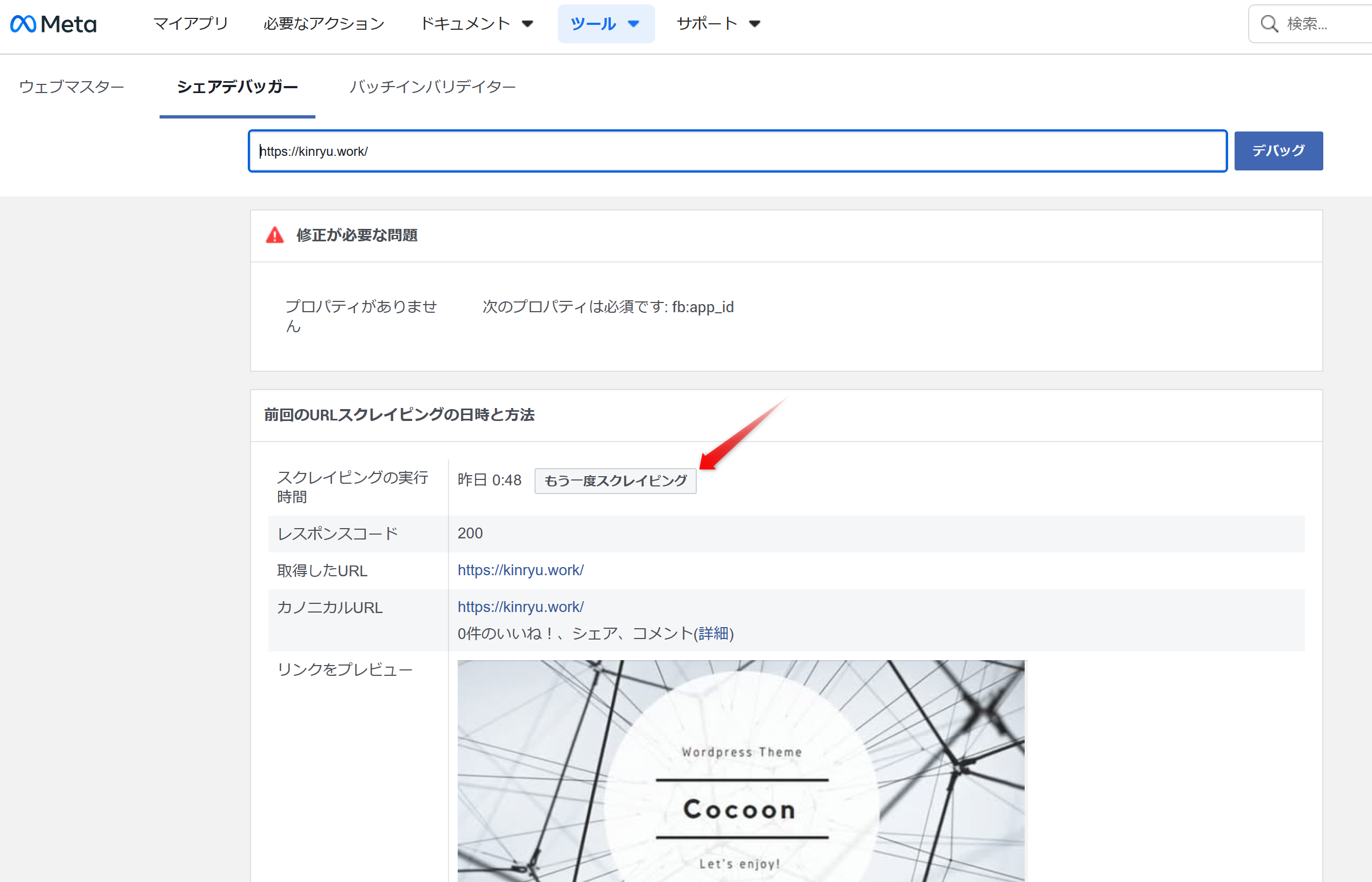Screen dimensions: 1372x882
Task: Click the Cocoon link preview image
Action: [x=741, y=771]
